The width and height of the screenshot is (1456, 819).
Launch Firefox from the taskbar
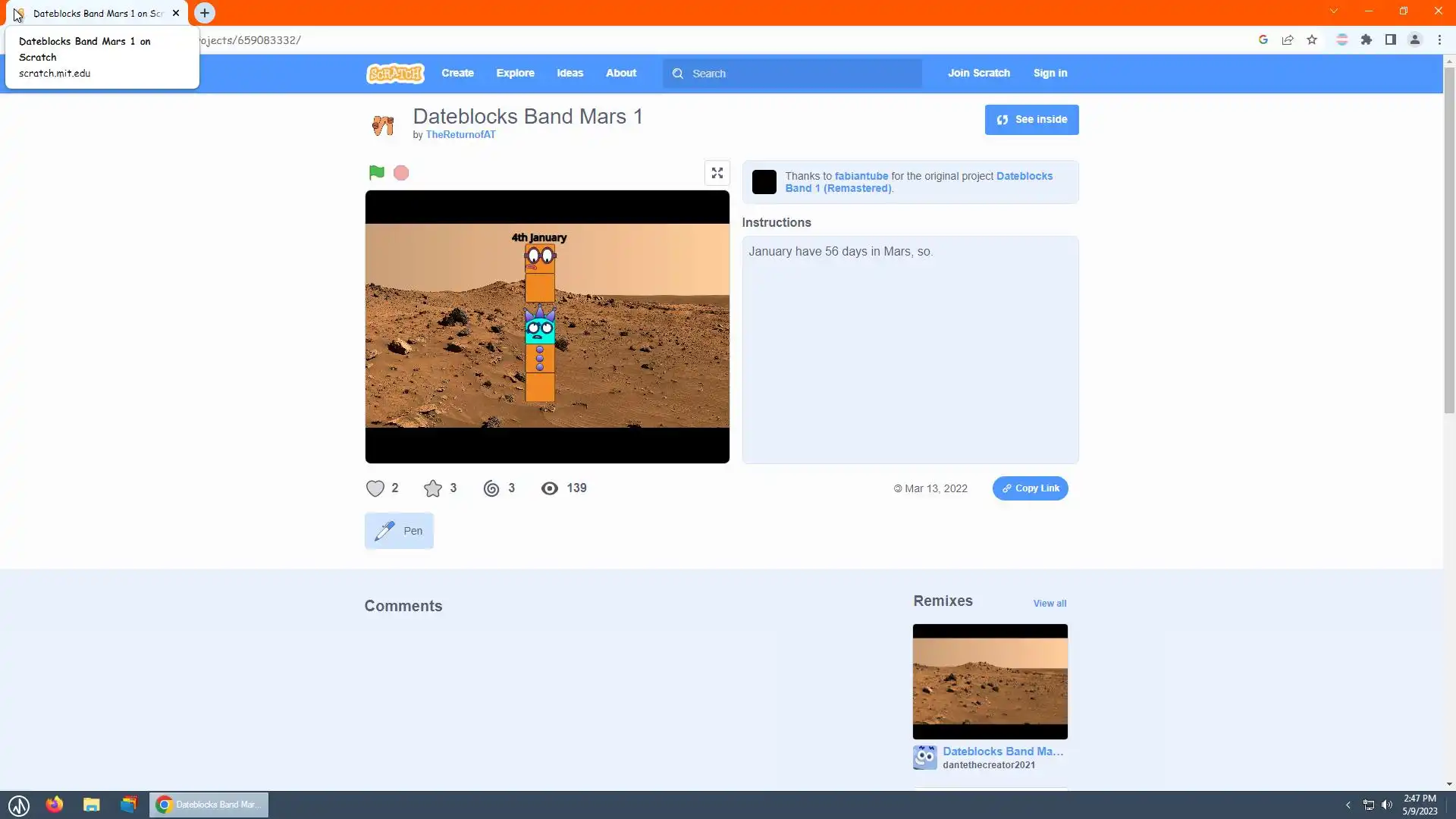55,805
